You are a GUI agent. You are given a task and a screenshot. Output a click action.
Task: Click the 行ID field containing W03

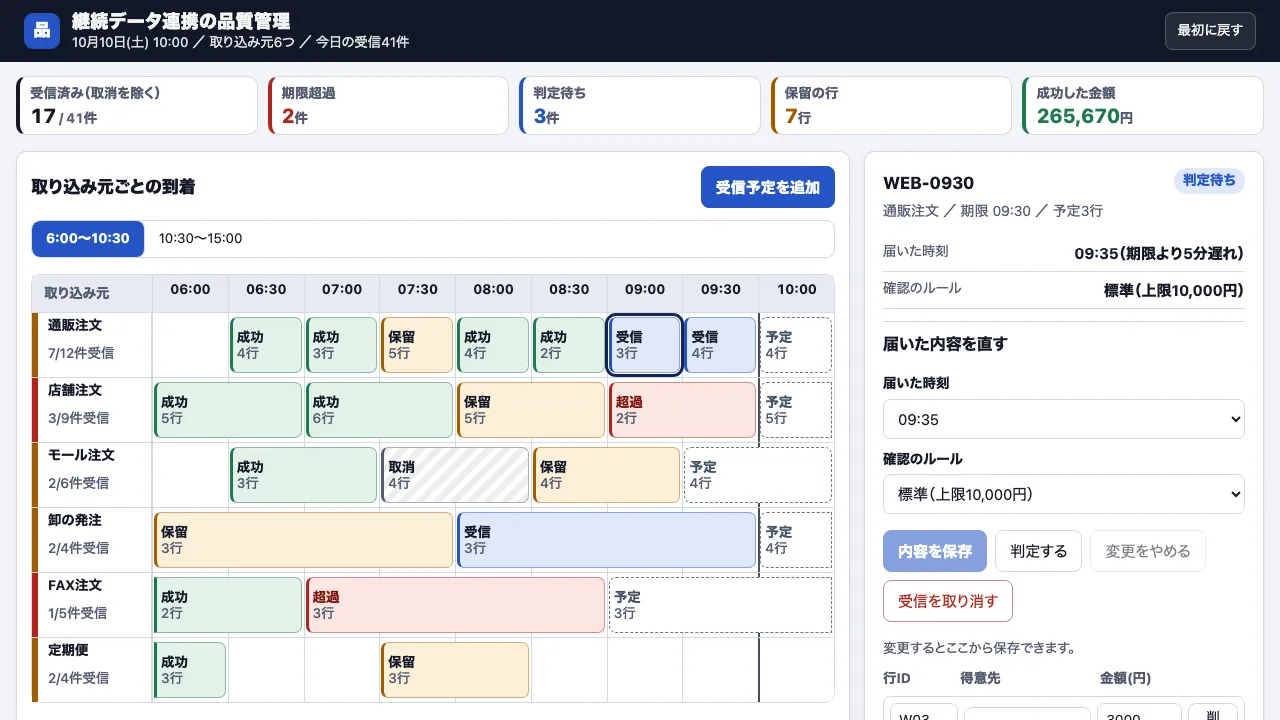[x=924, y=712]
